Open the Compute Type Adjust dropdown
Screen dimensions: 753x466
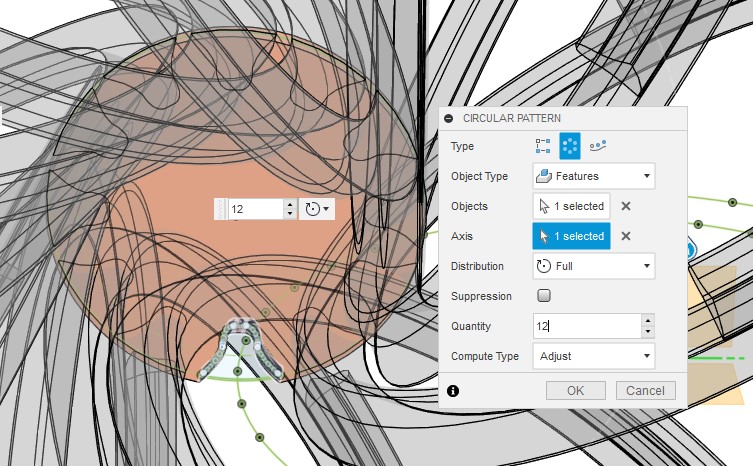click(593, 355)
